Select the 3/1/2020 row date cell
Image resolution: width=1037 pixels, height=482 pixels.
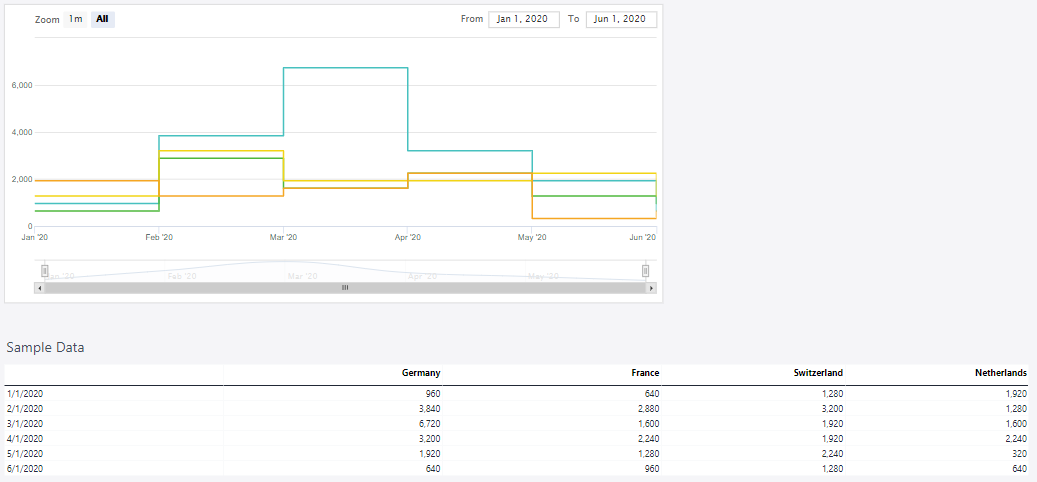(x=25, y=424)
